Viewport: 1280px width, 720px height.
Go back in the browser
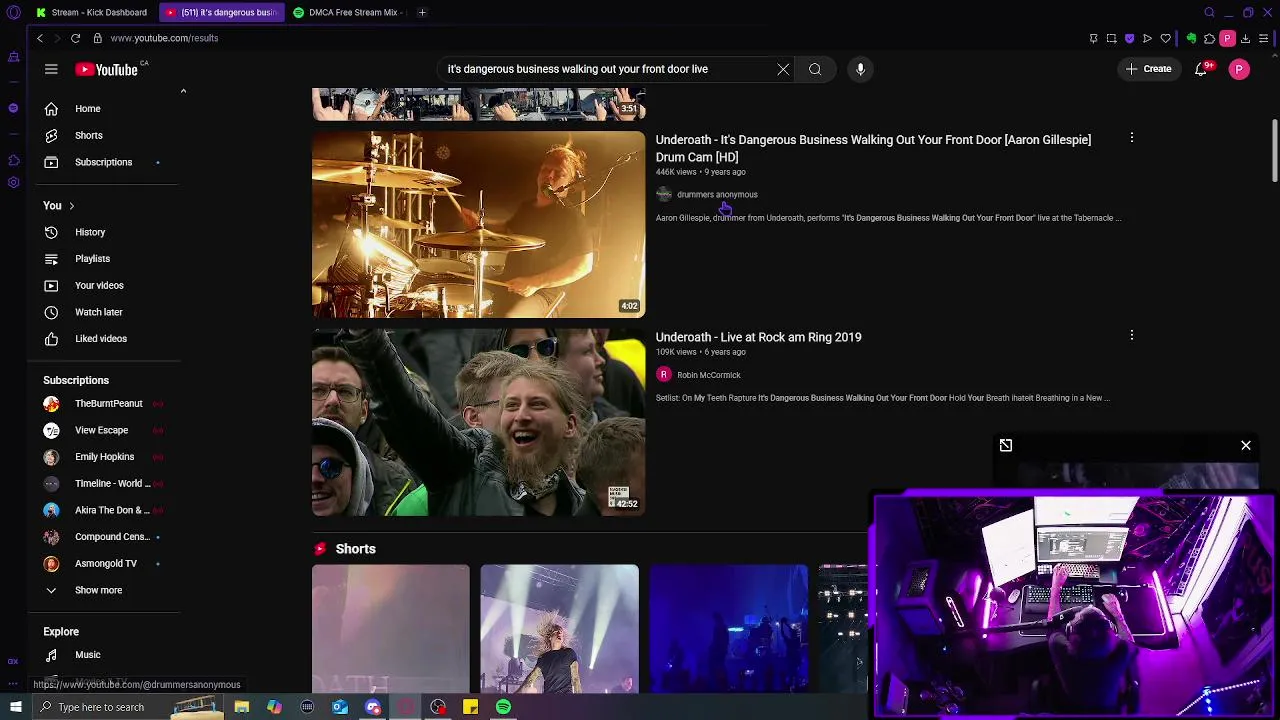coord(40,38)
